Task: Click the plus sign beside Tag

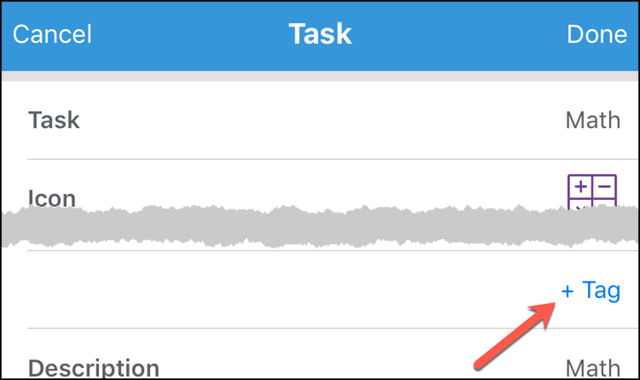Action: 567,291
